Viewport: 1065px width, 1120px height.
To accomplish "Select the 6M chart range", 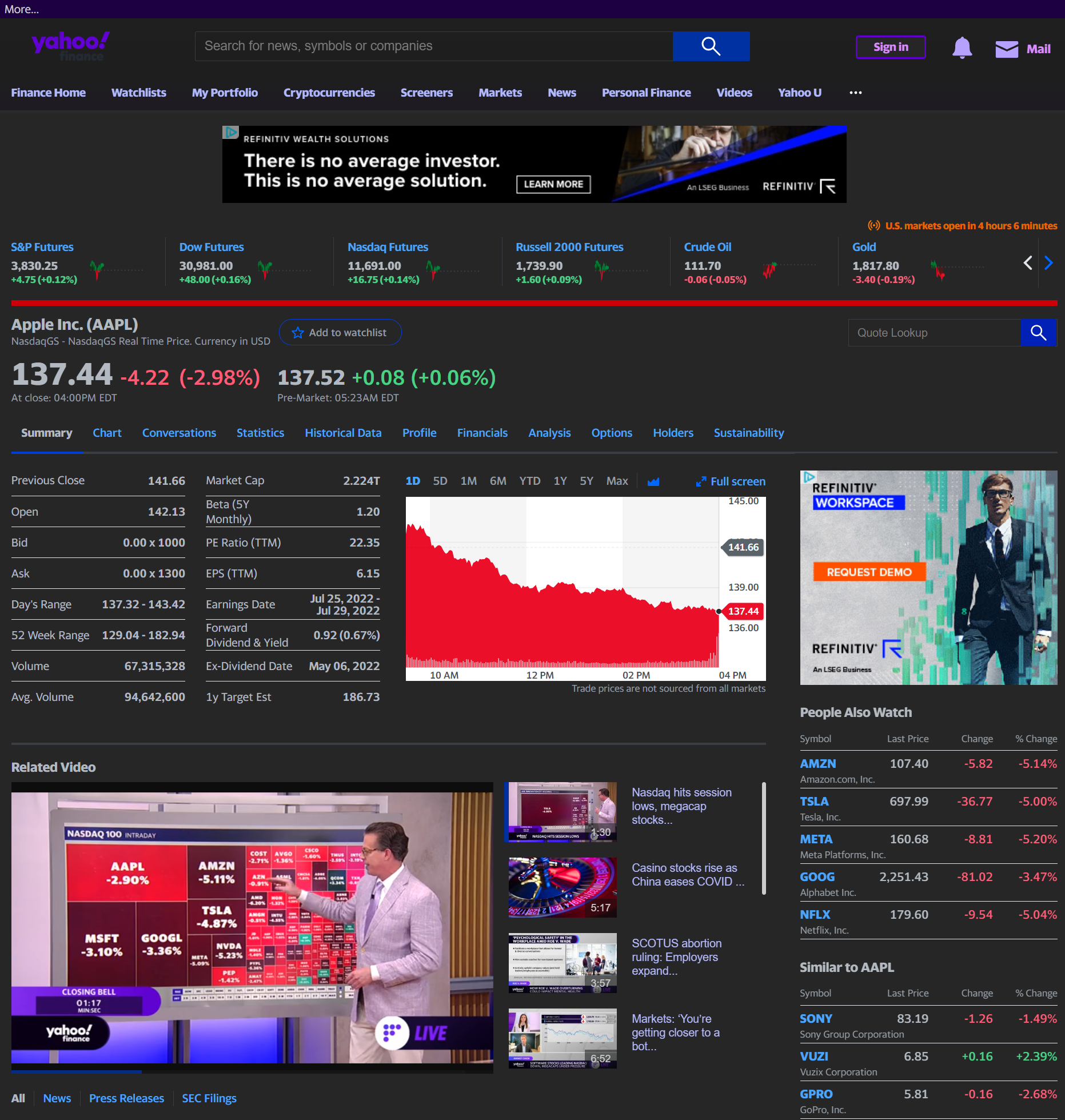I will point(498,481).
